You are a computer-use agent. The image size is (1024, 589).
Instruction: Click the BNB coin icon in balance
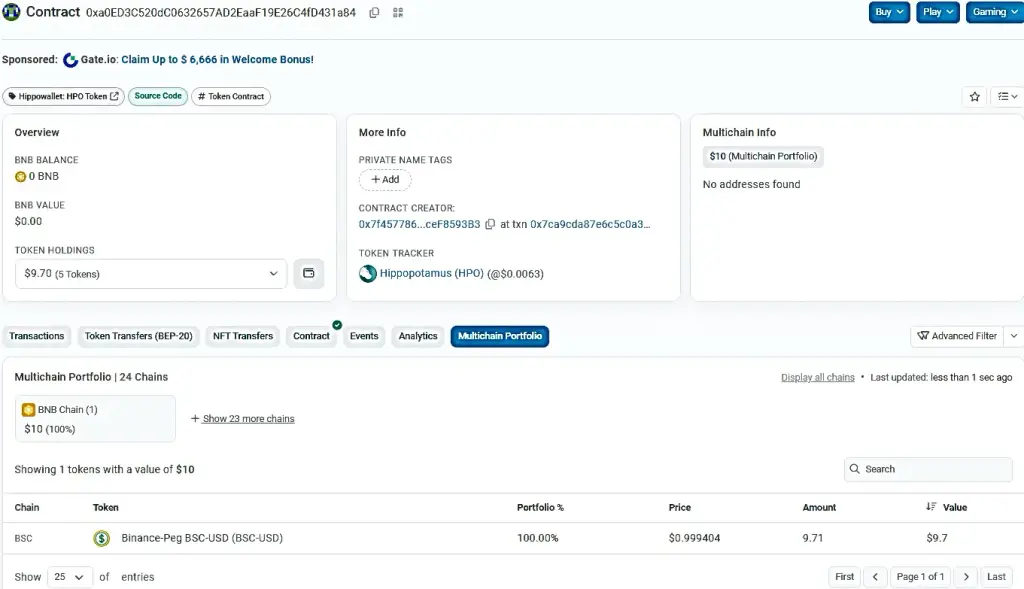tap(20, 176)
